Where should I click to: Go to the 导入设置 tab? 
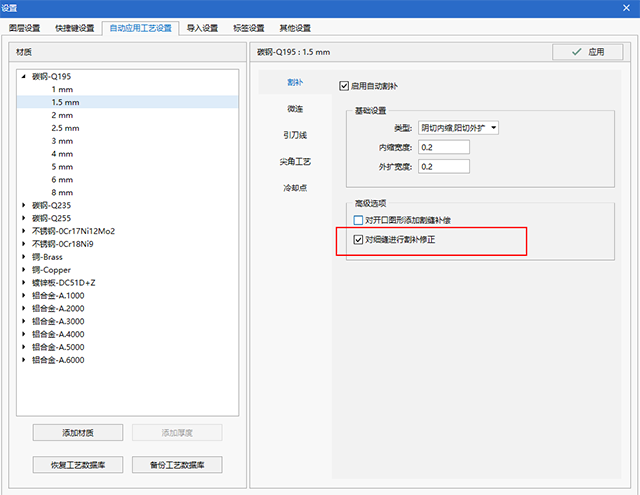pos(202,28)
